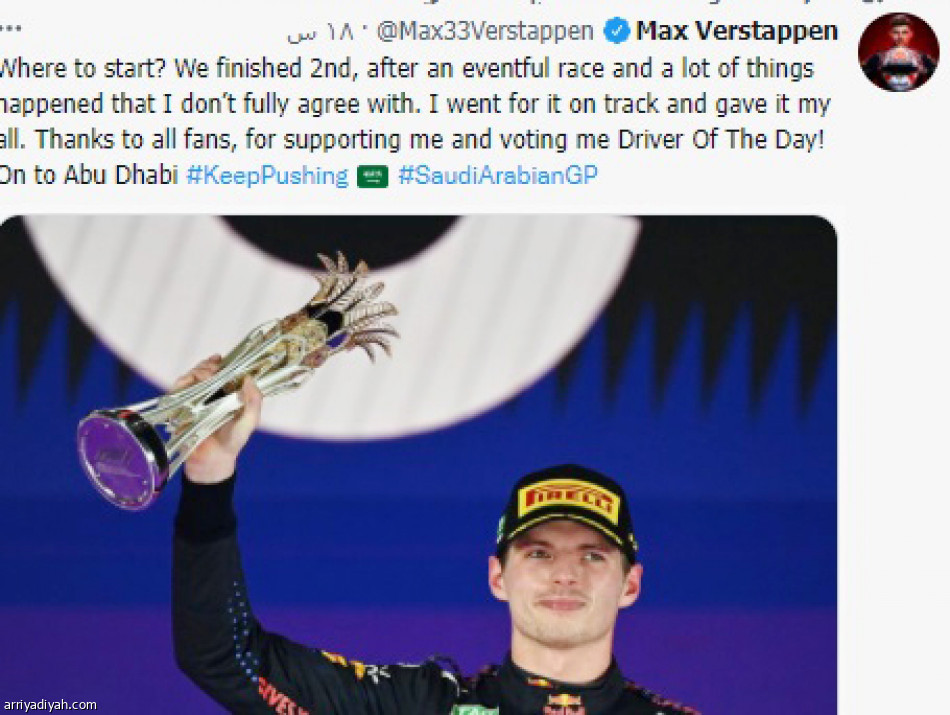950x715 pixels.
Task: Open the #KeepPushing hashtag
Action: click(x=267, y=176)
